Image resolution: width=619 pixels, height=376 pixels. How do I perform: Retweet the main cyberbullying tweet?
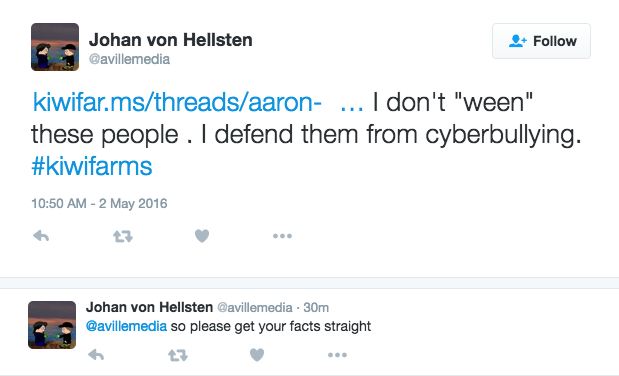click(123, 236)
